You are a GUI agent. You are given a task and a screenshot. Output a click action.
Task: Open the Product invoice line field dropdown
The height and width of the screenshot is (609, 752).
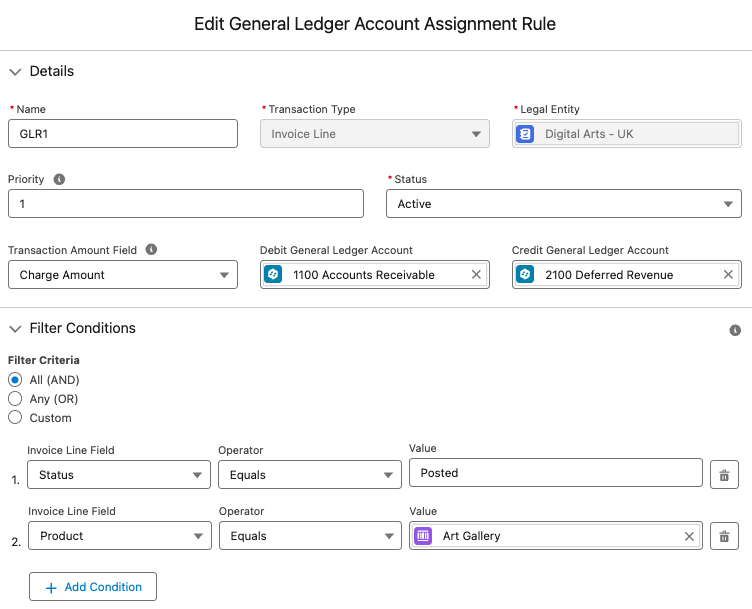118,537
